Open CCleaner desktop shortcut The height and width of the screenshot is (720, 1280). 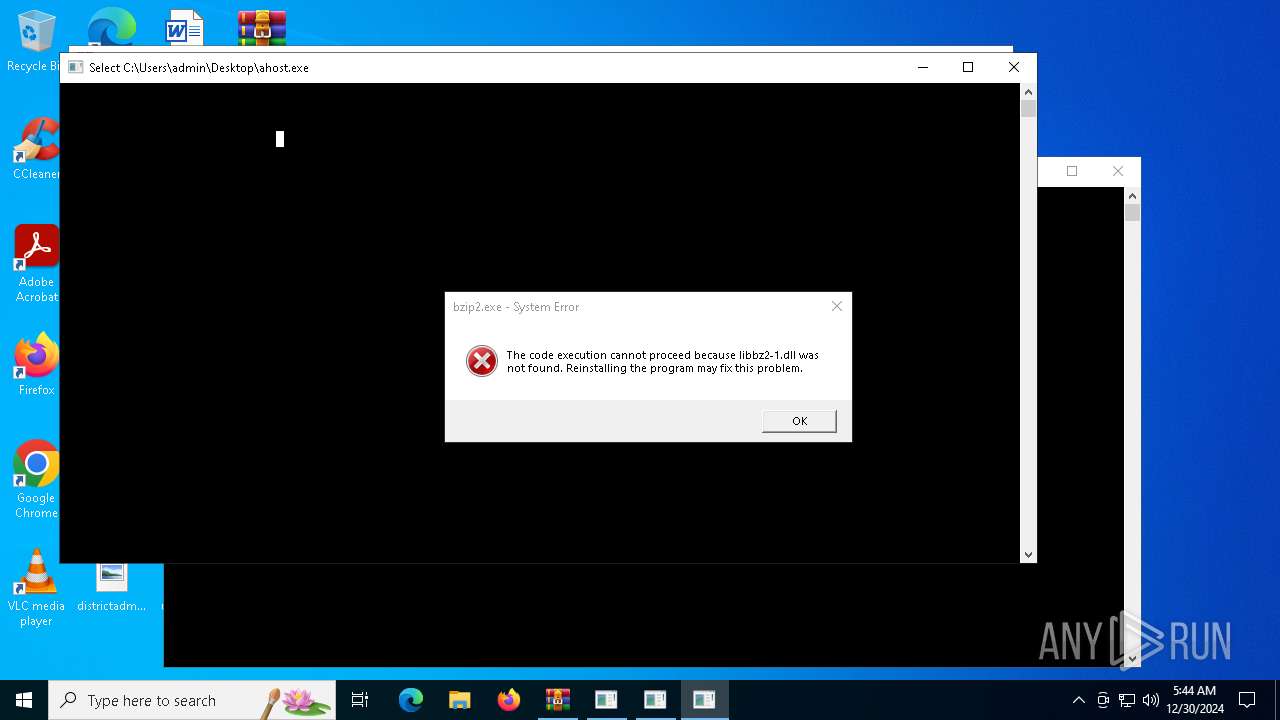(36, 149)
